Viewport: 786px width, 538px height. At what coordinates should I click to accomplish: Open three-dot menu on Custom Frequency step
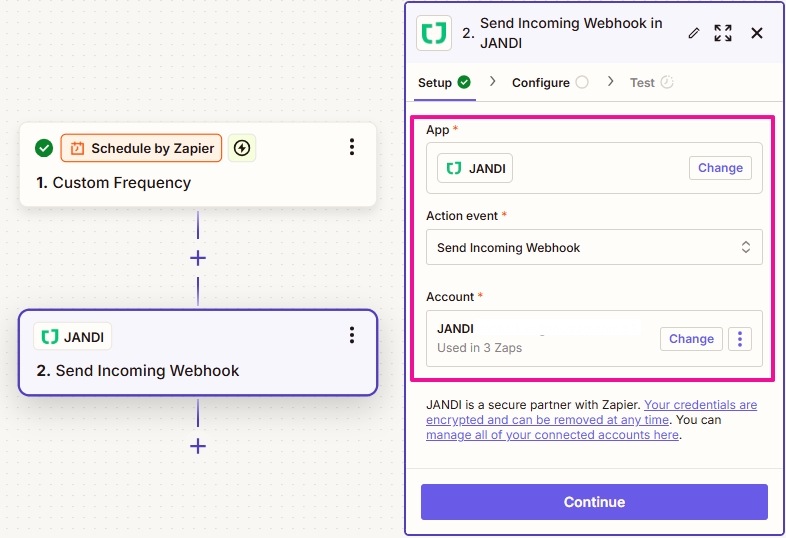point(352,148)
